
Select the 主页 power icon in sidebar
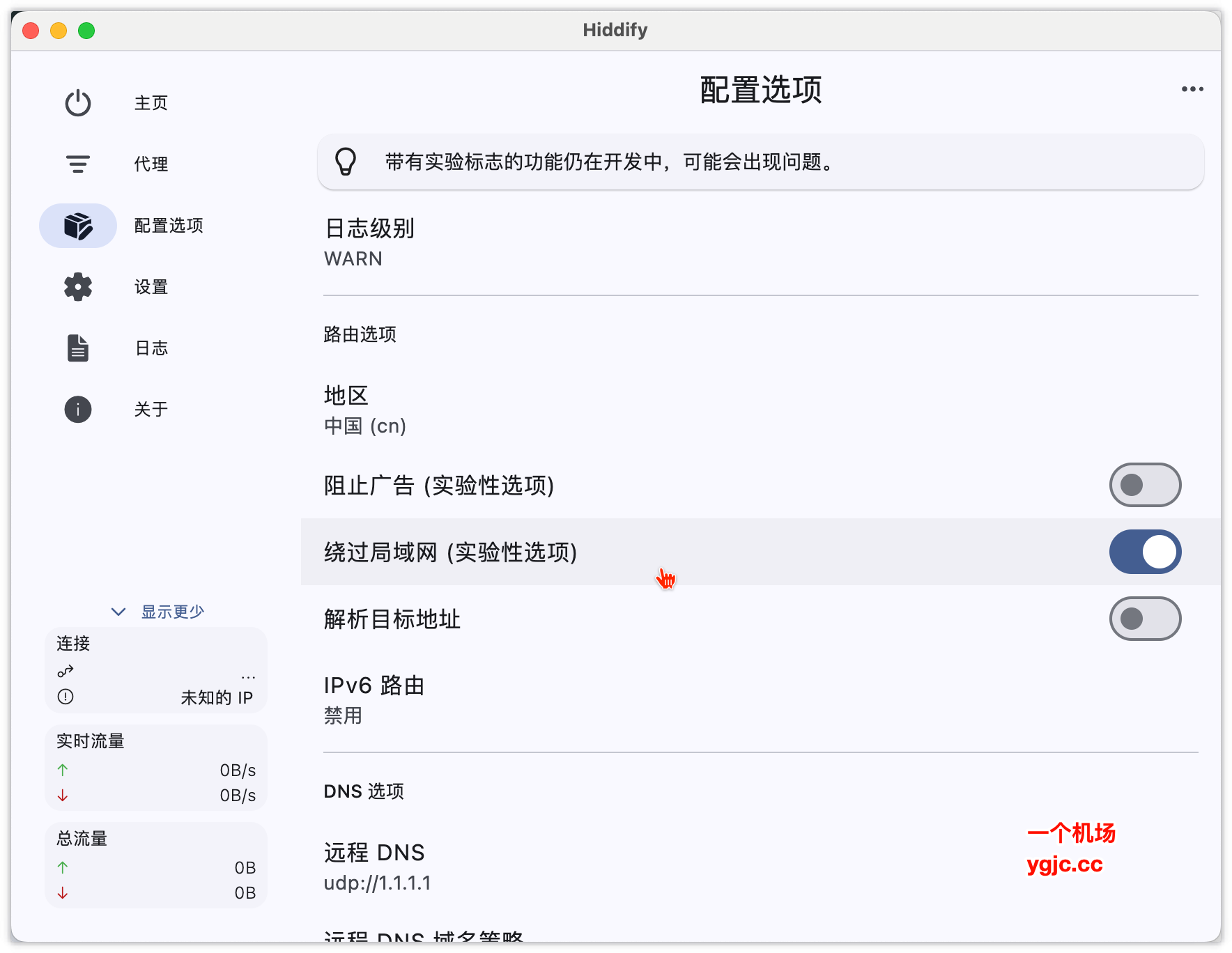[x=77, y=102]
